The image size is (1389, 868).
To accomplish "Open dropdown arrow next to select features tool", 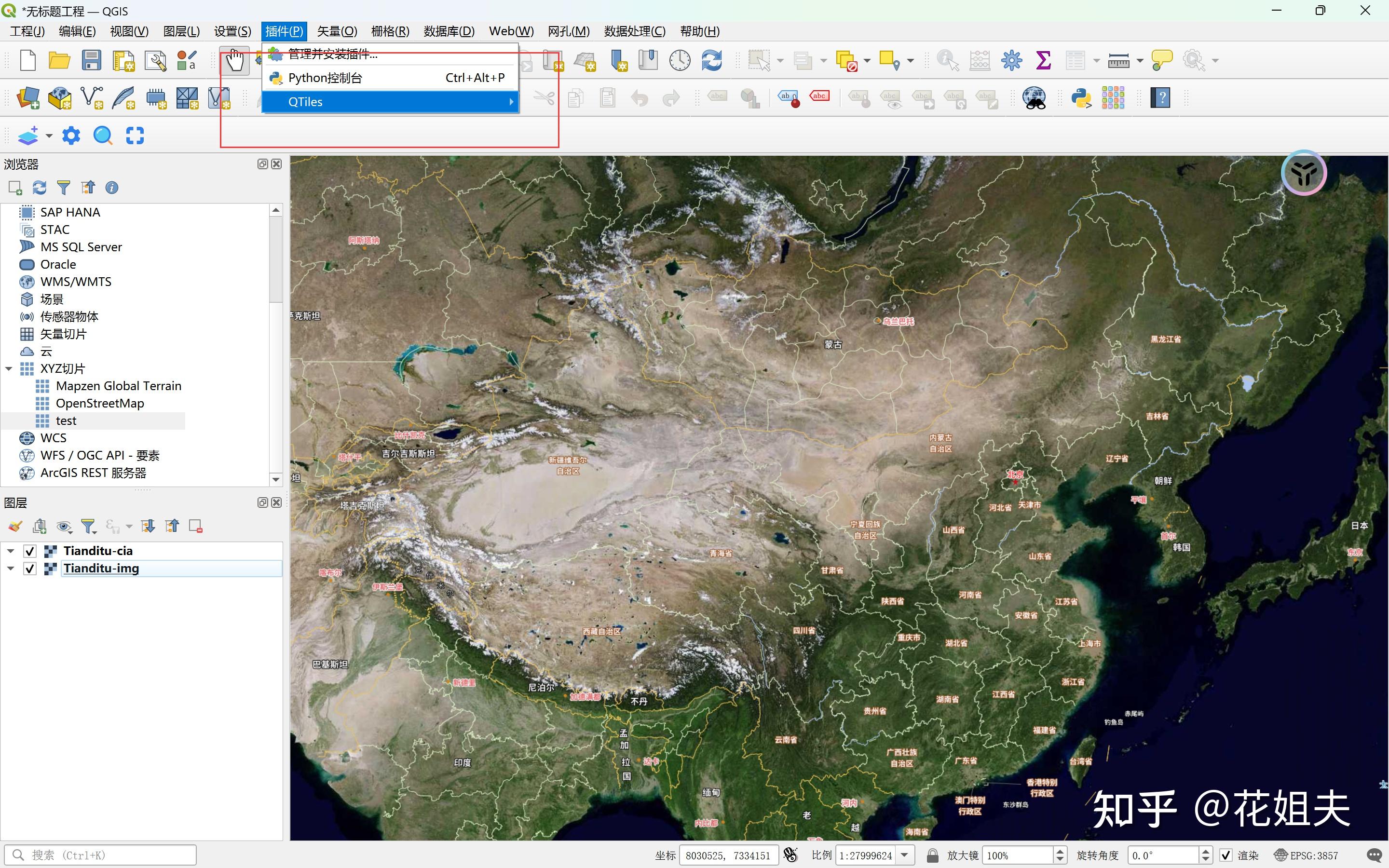I will 779,60.
